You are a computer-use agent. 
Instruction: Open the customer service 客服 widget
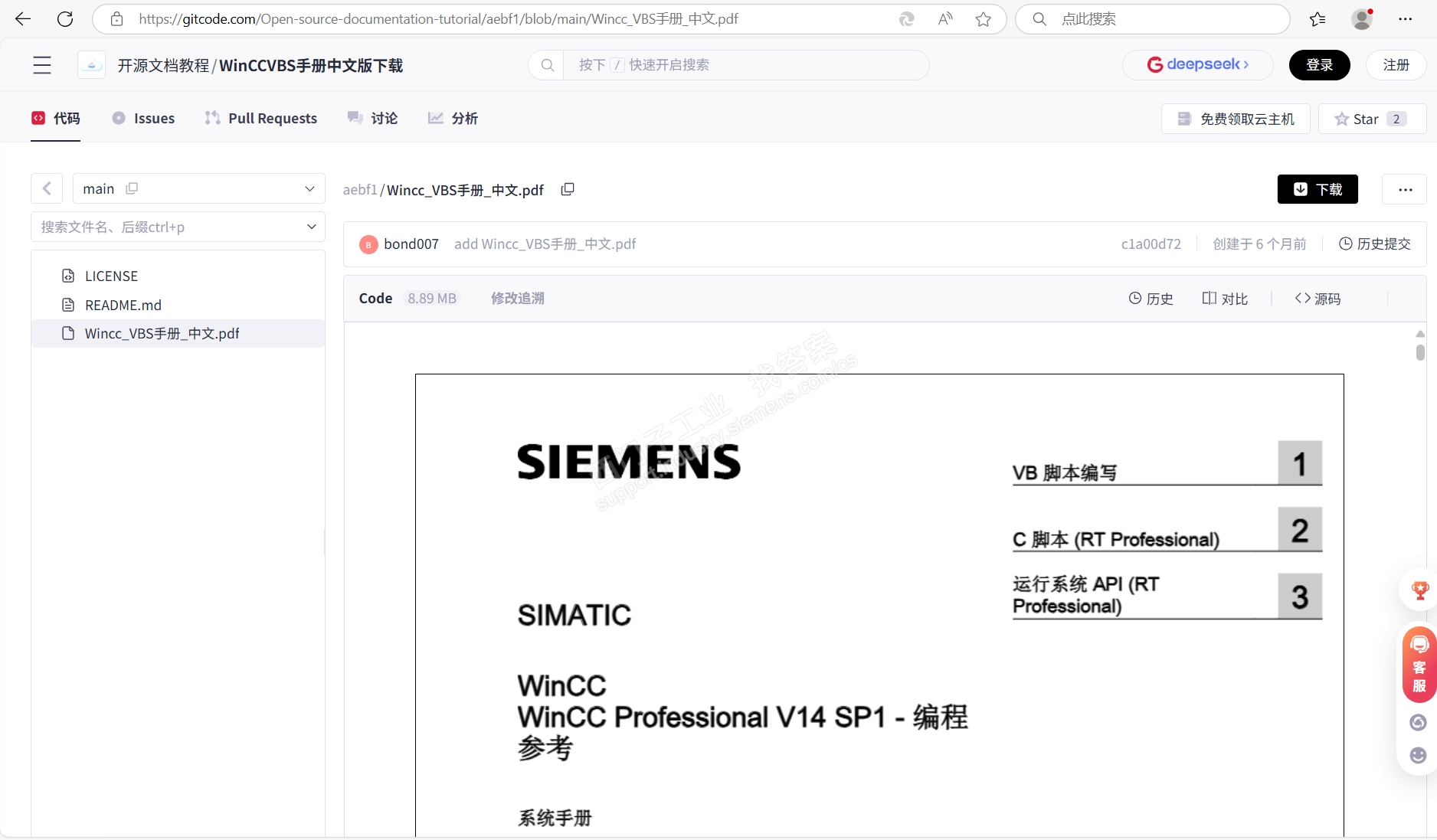1419,665
